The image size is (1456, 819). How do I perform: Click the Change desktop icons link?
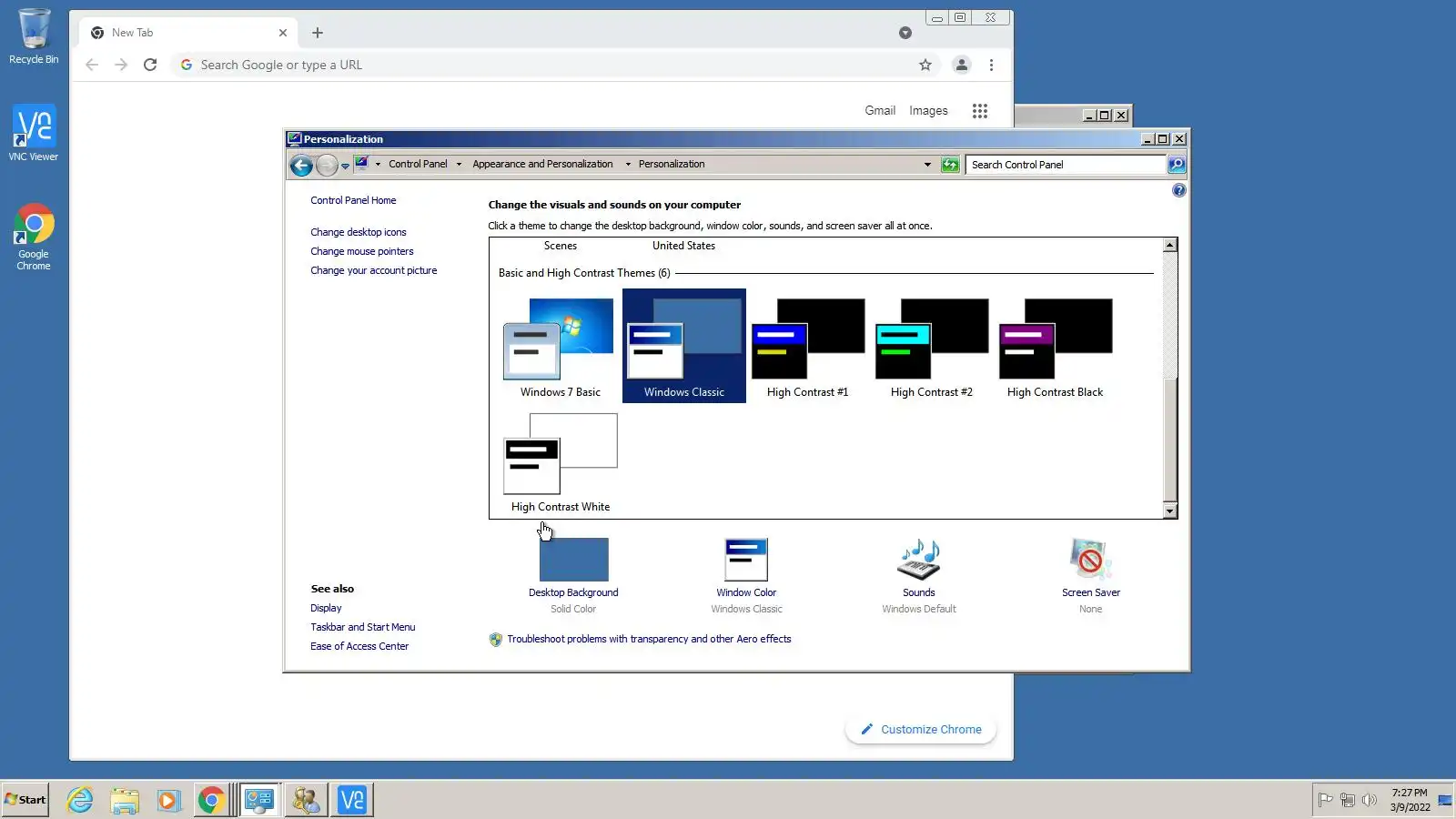[x=359, y=233]
